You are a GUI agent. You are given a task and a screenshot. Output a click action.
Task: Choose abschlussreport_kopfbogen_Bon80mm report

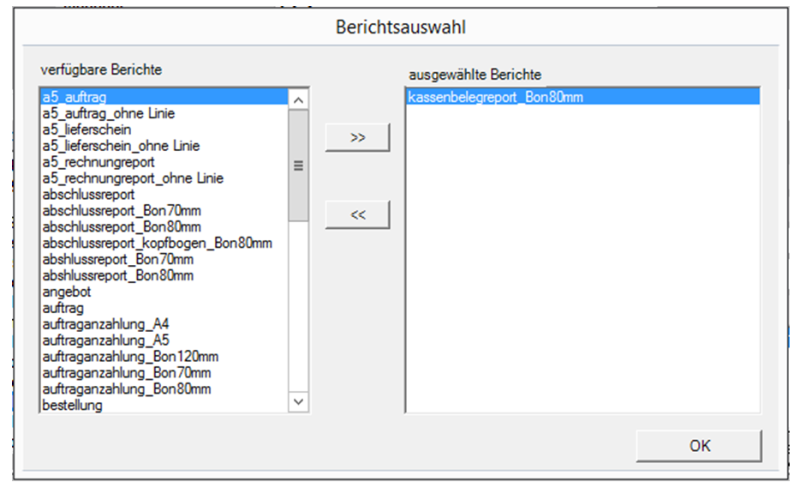click(x=157, y=243)
